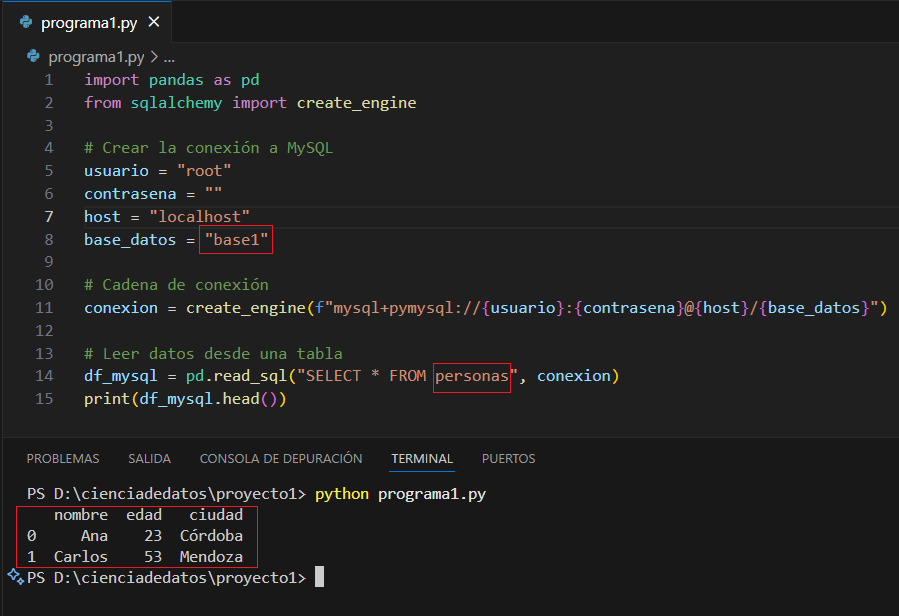Expand the breadcrumb ellipsis symbol list
This screenshot has width=899, height=616.
coord(169,57)
